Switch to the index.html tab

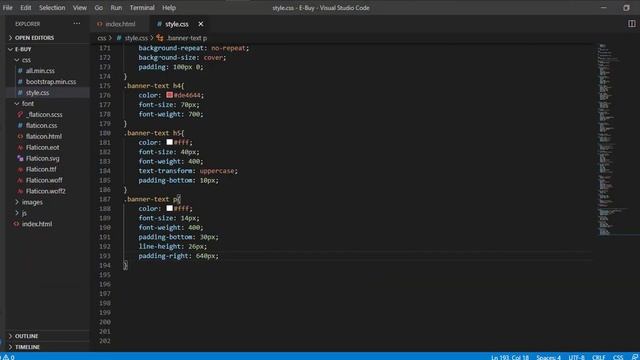[x=120, y=24]
